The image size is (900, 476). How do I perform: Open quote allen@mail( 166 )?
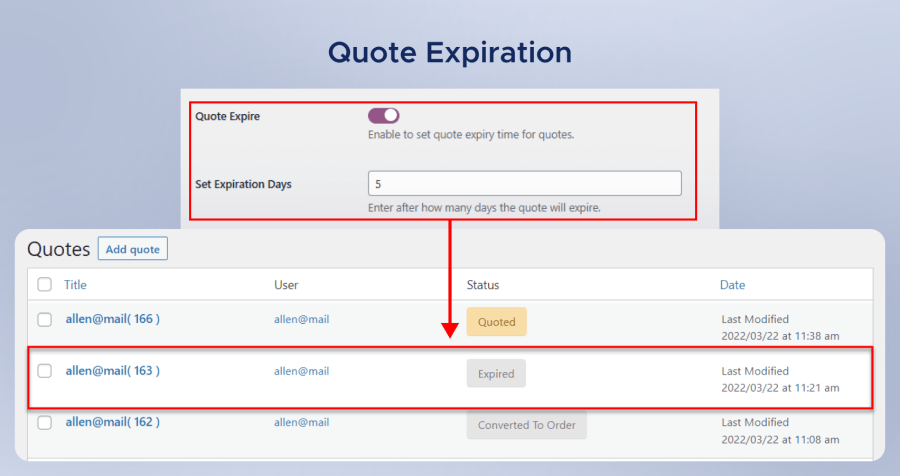112,319
